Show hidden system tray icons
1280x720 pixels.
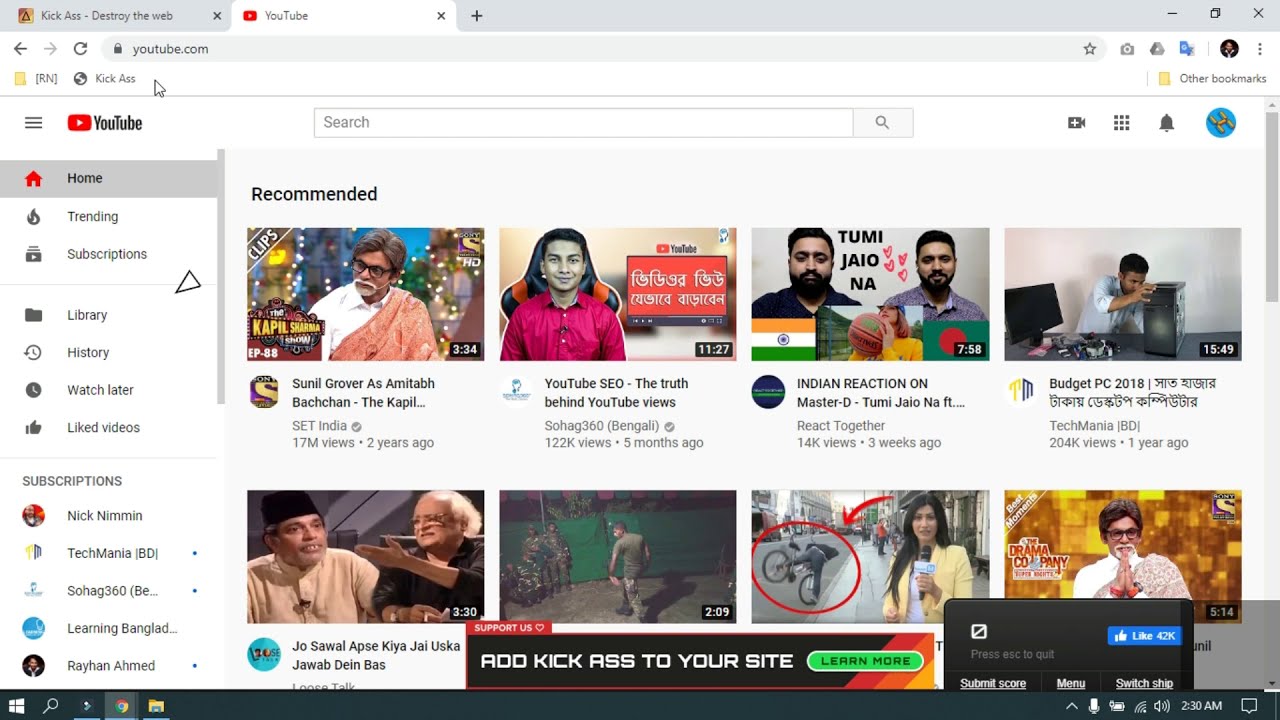coord(1072,706)
